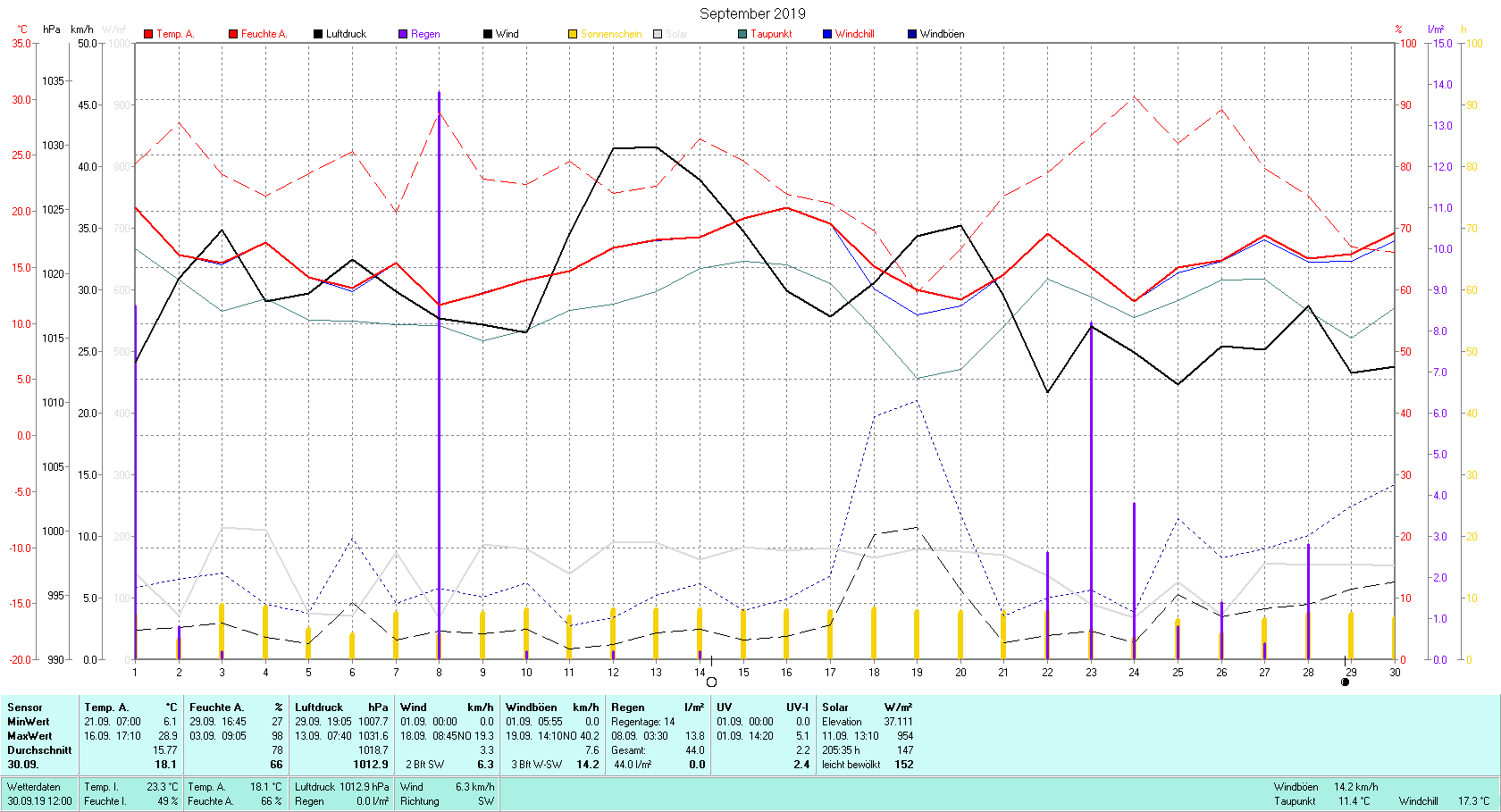Click the black Luftdruck legend swatch
Screen dimensions: 1501x812
point(318,34)
